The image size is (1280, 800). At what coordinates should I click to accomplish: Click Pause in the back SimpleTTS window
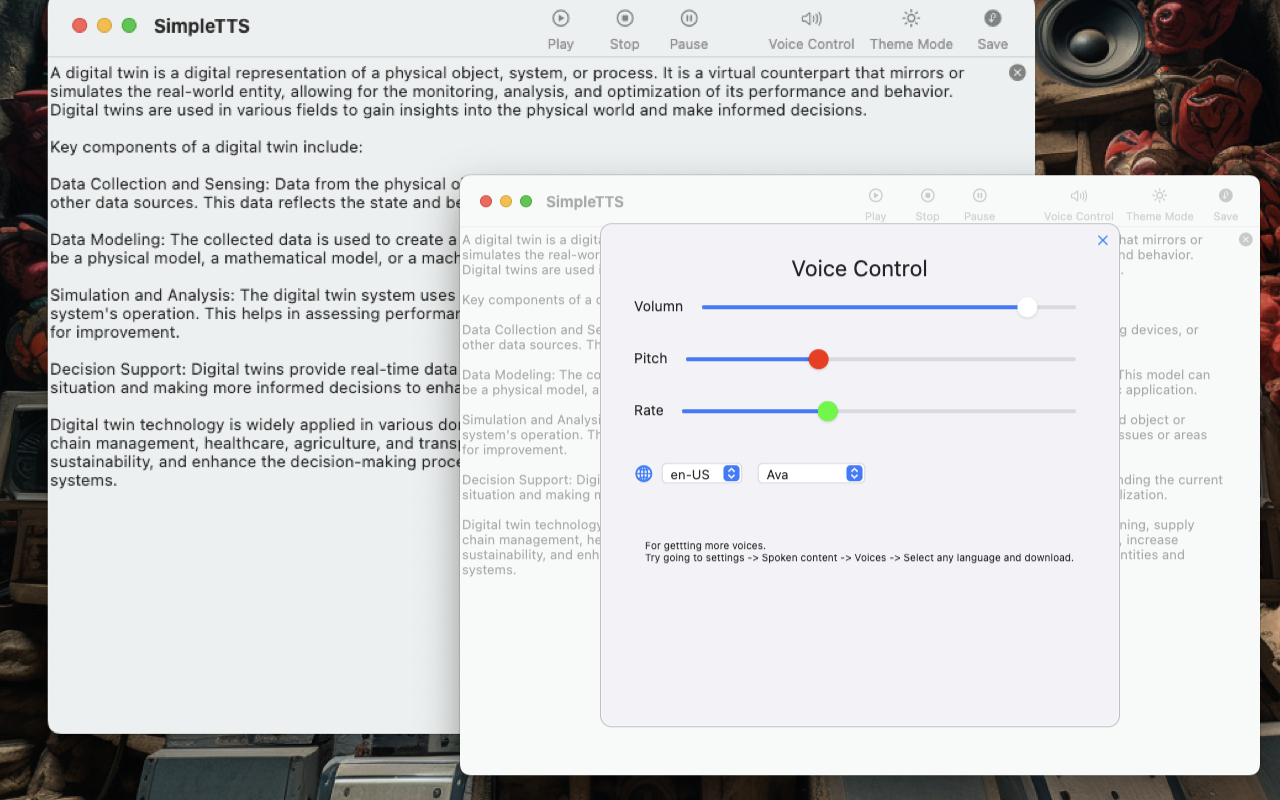688,29
